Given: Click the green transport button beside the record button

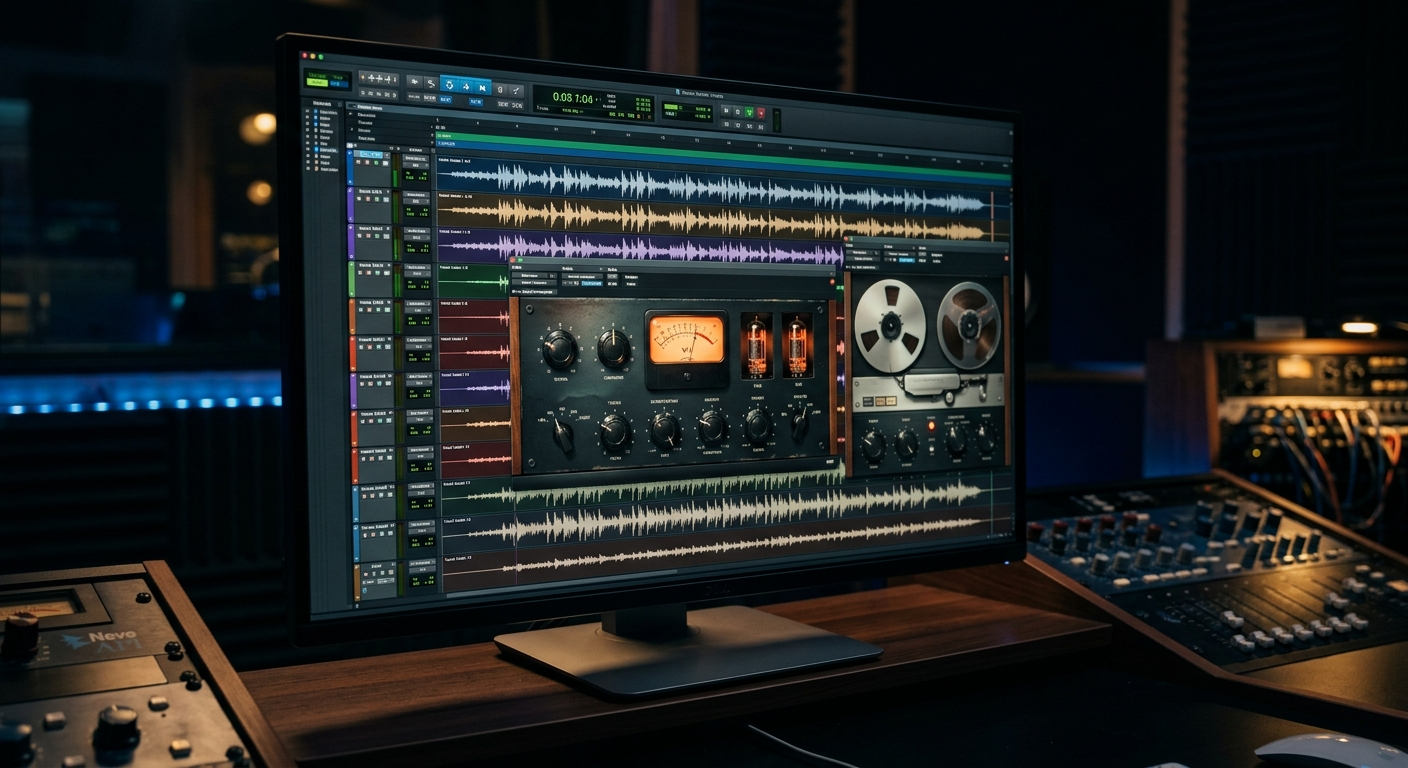Looking at the screenshot, I should pos(749,112).
